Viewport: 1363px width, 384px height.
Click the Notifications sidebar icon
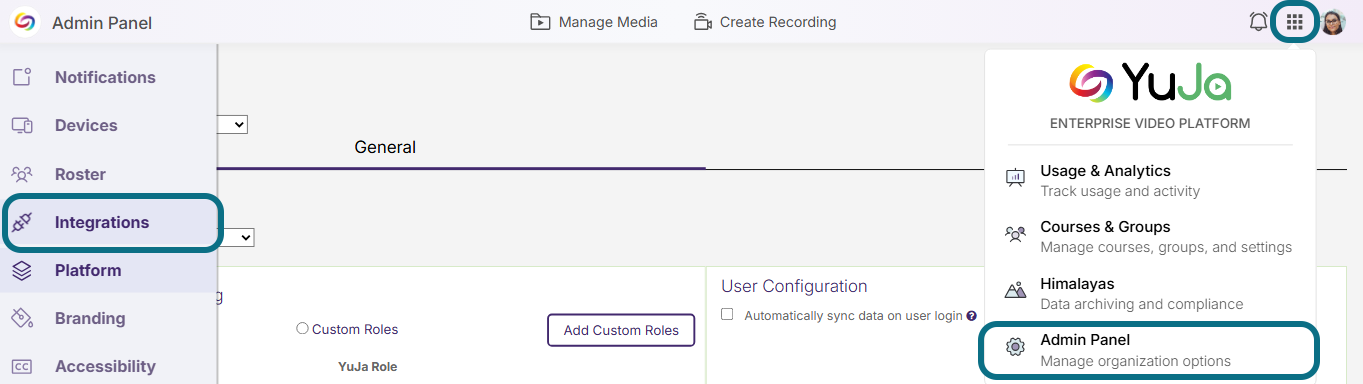[22, 77]
